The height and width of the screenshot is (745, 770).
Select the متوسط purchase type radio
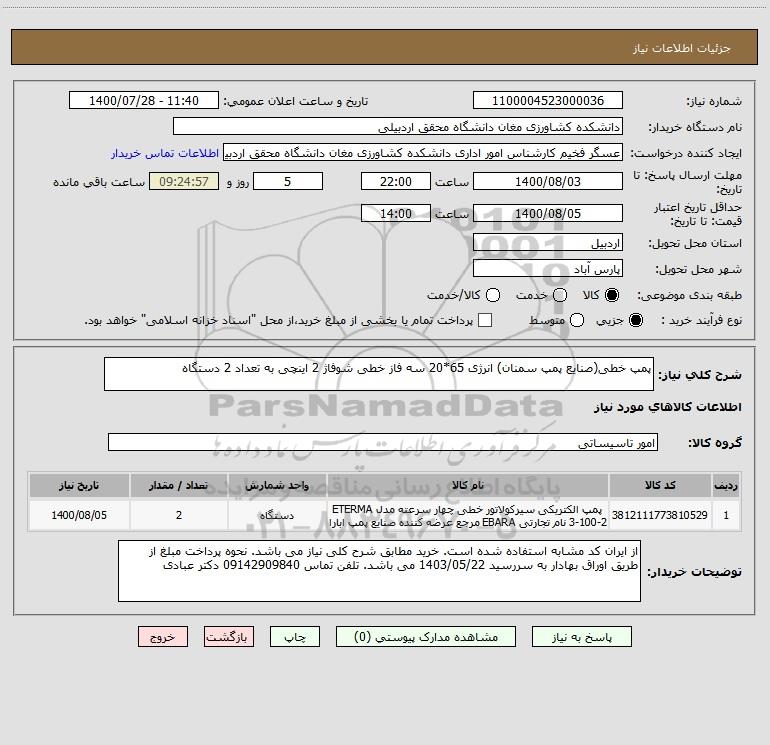tap(577, 320)
